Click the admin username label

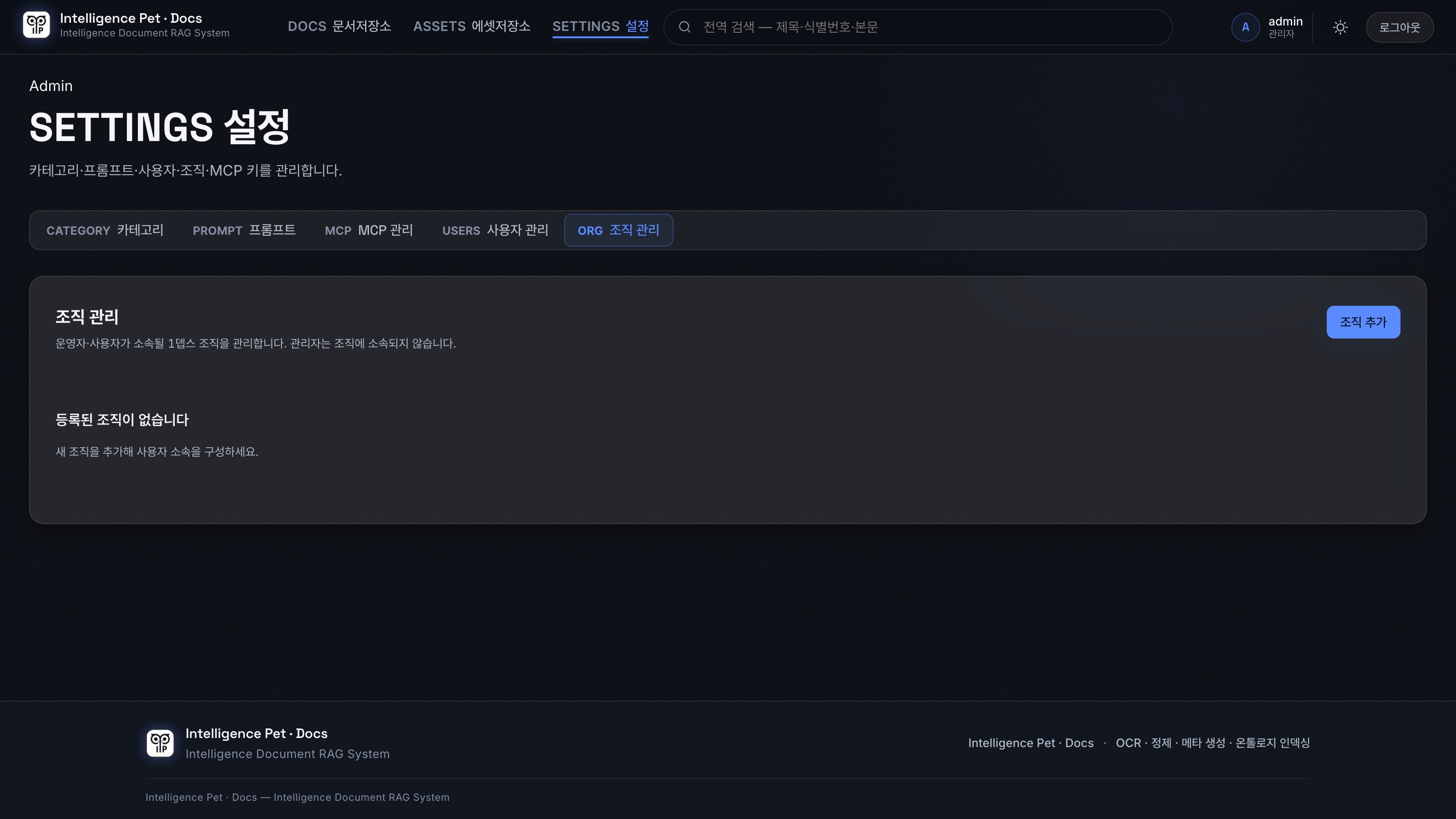point(1285,21)
